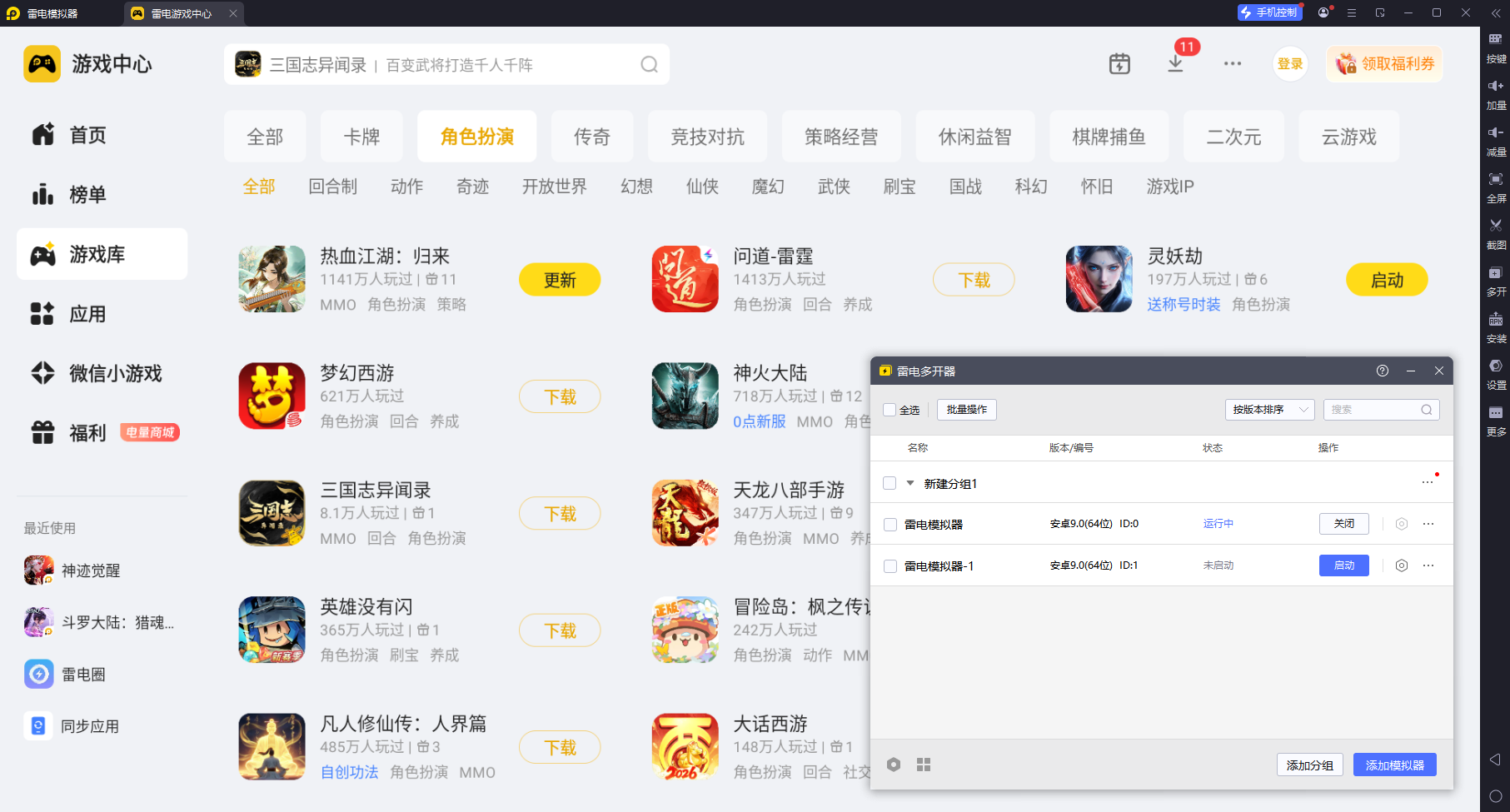This screenshot has width=1510, height=812.
Task: Open the user account icon in title bar
Action: coord(1323,12)
